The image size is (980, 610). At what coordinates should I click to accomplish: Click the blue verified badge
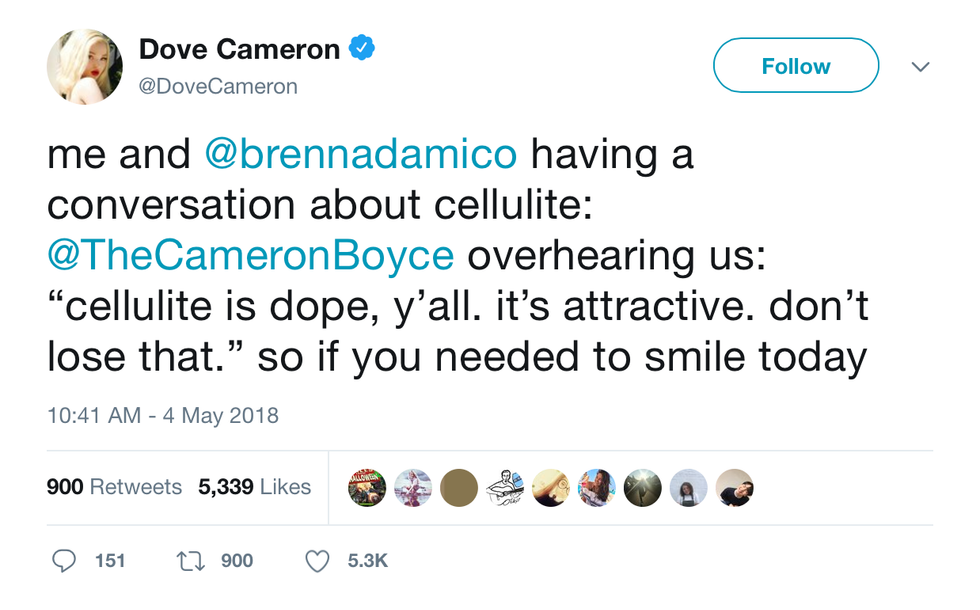click(x=361, y=47)
